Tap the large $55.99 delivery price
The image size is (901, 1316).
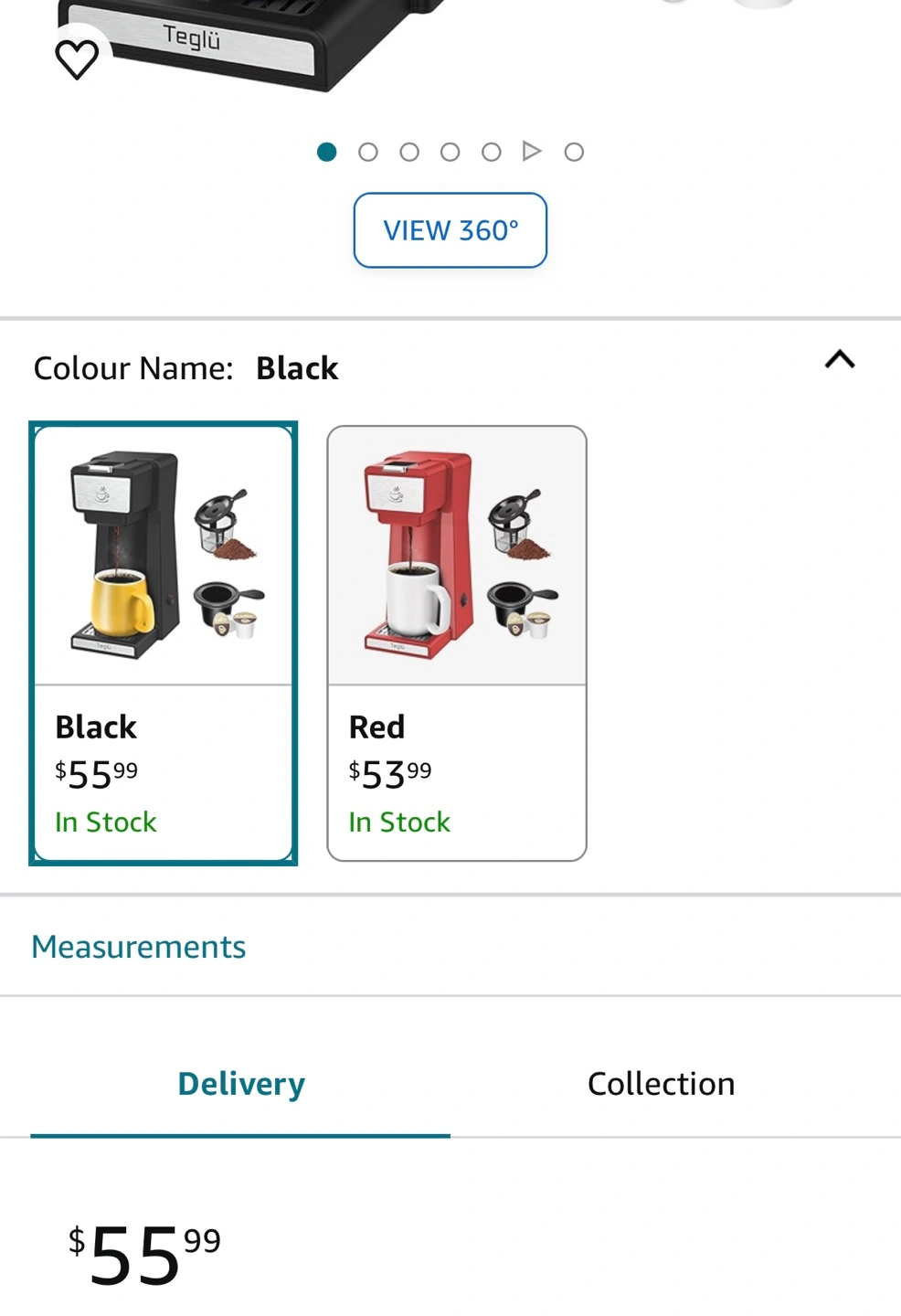tap(144, 1255)
